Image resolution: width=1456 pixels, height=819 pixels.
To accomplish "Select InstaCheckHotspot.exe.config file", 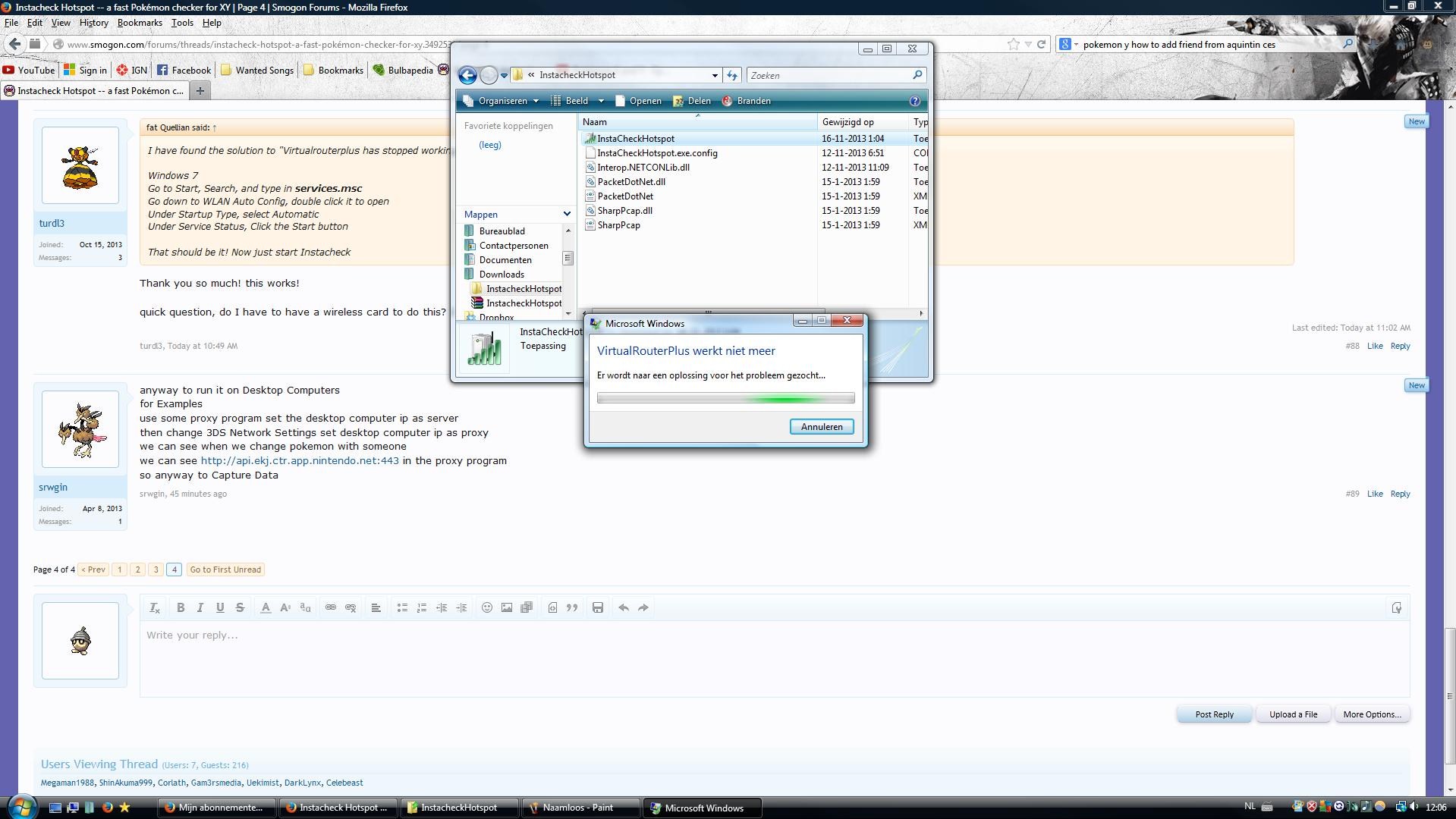I will (657, 153).
